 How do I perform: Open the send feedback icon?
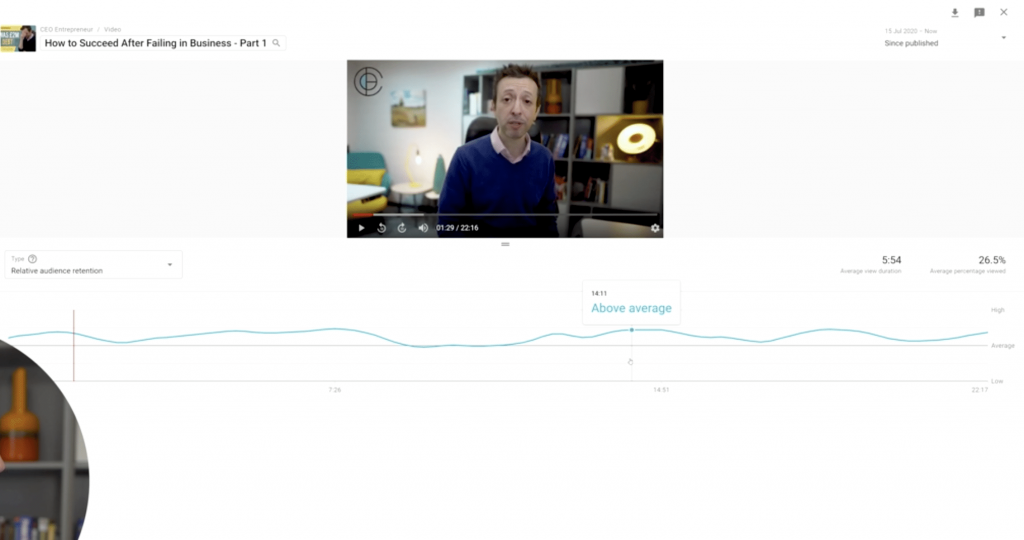click(x=979, y=12)
